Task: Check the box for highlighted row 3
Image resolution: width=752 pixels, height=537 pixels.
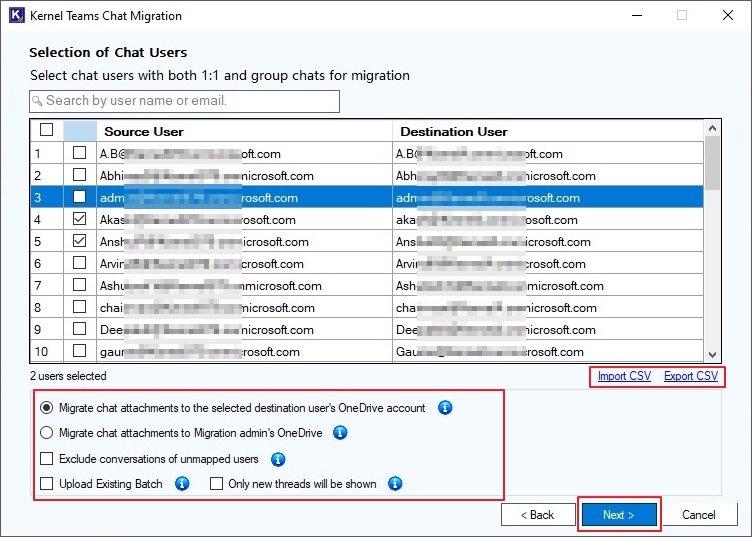Action: [x=80, y=197]
